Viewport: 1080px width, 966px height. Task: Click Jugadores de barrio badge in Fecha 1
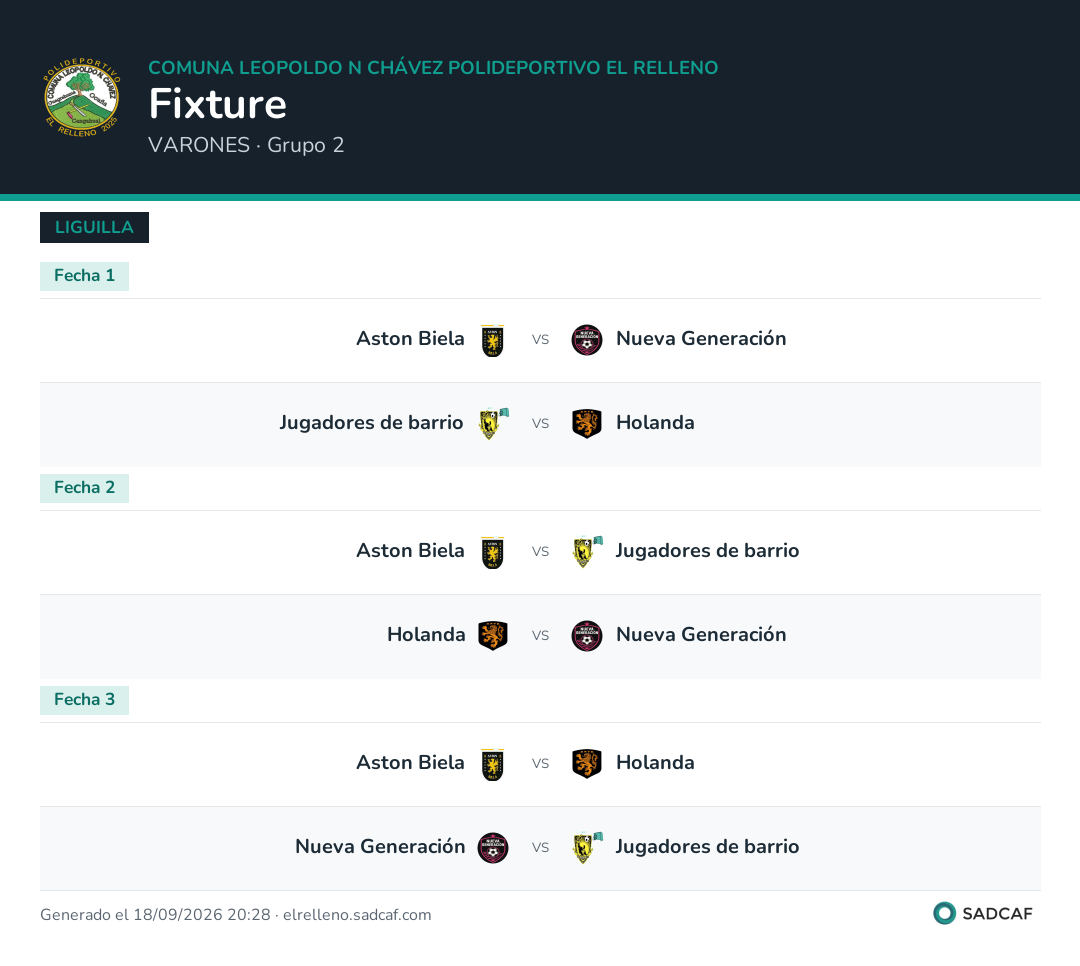point(493,423)
